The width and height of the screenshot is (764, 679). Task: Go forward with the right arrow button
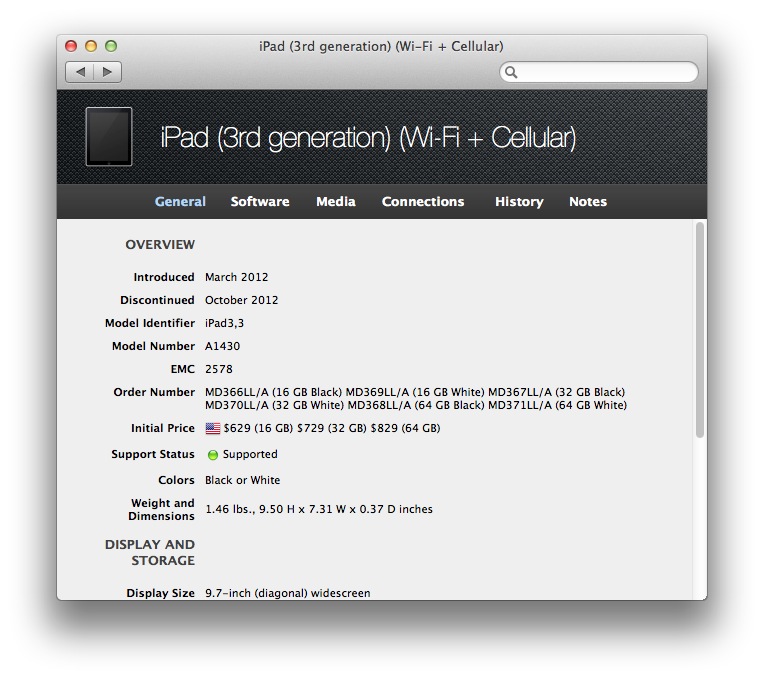(107, 72)
